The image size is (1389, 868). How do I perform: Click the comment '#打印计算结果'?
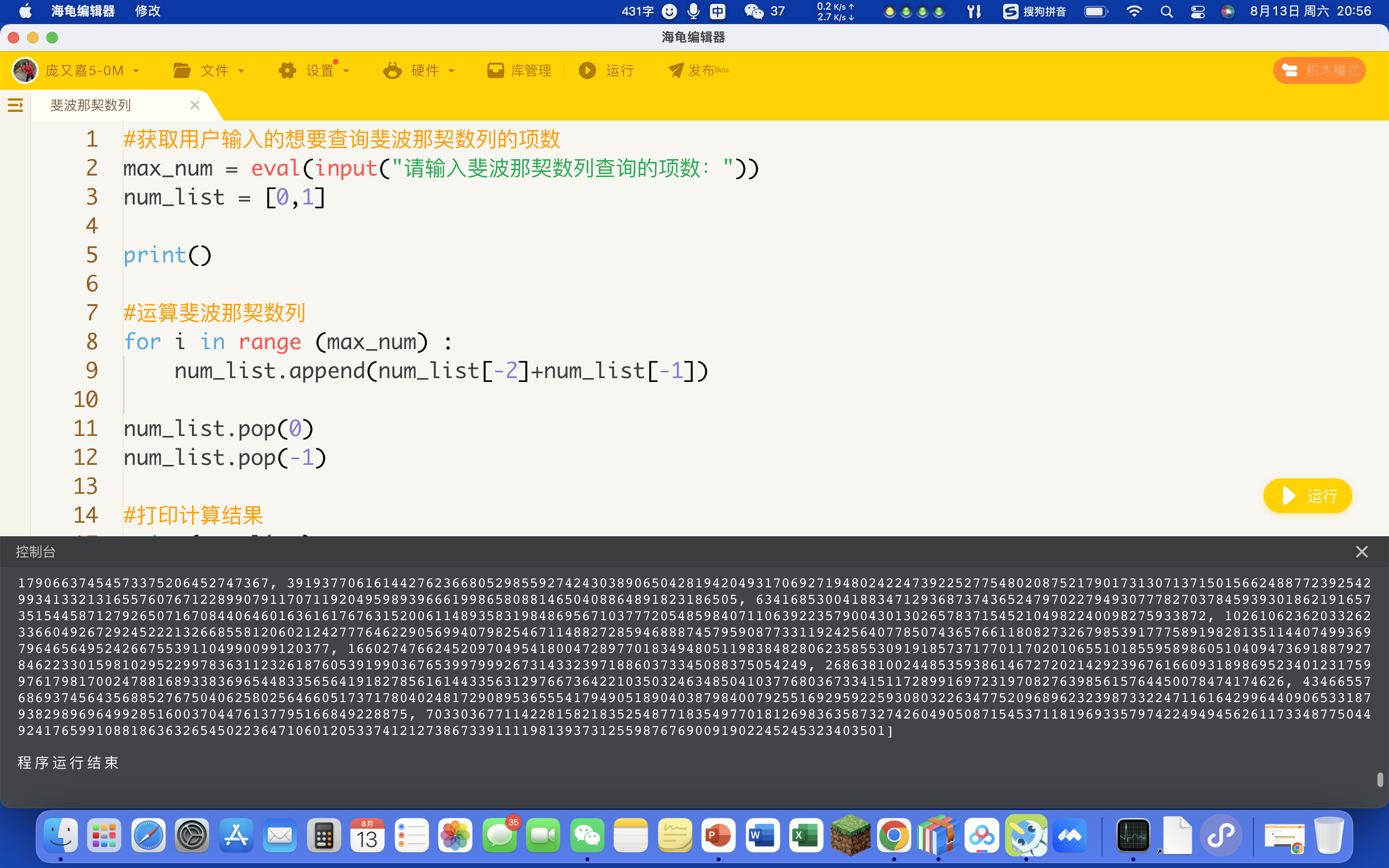pyautogui.click(x=193, y=515)
